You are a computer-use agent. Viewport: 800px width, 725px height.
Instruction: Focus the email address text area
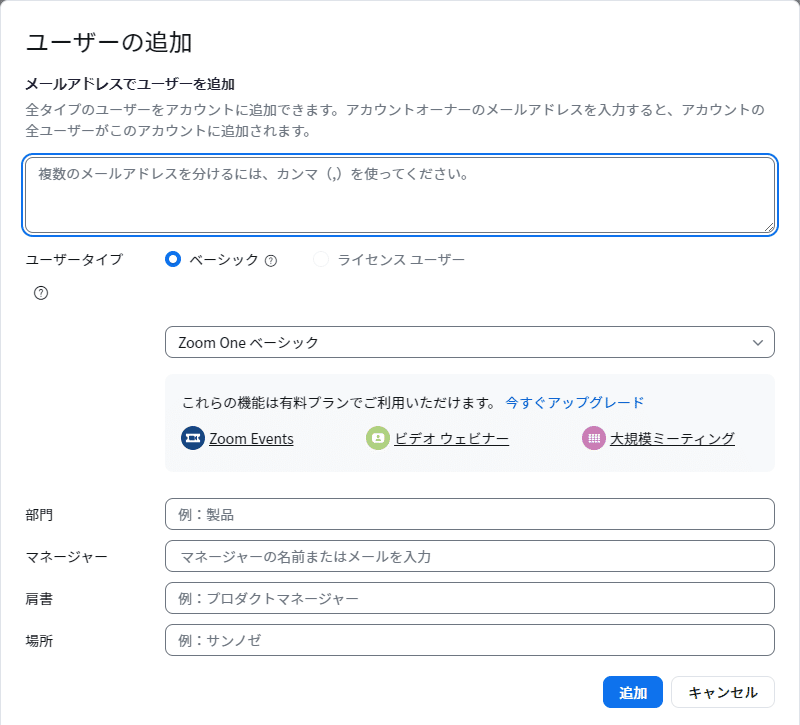click(399, 194)
